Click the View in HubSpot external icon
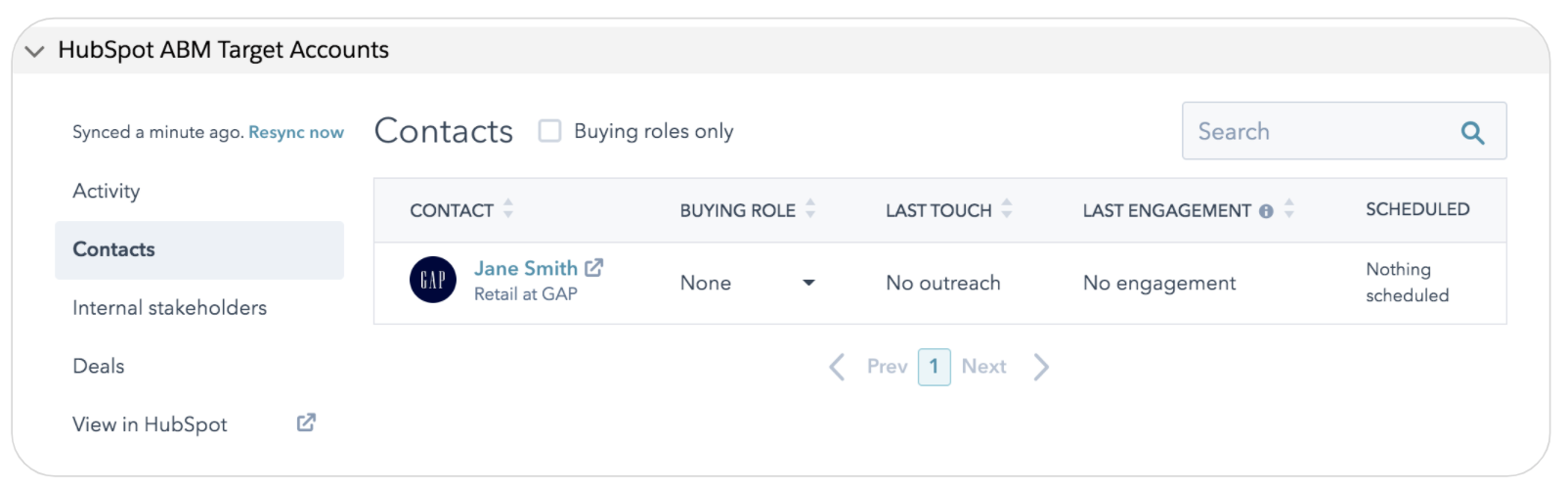Viewport: 1568px width, 489px height. [306, 422]
